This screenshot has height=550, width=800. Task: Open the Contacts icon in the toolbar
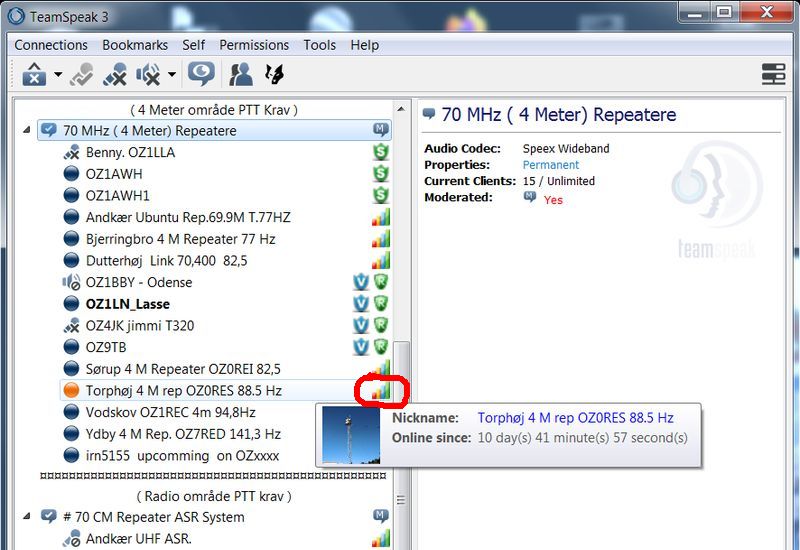point(241,74)
